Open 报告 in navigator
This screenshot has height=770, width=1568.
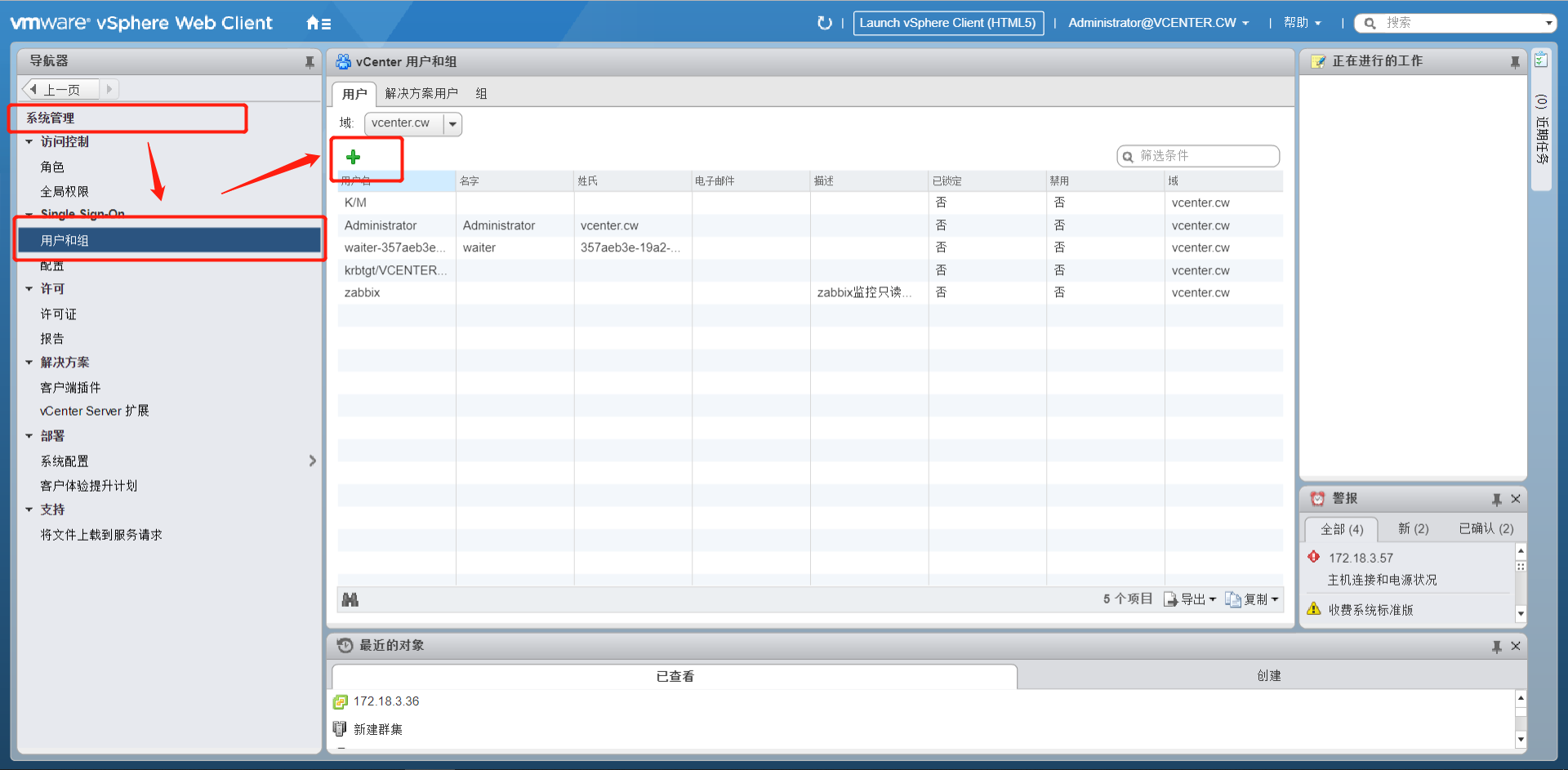[x=52, y=339]
